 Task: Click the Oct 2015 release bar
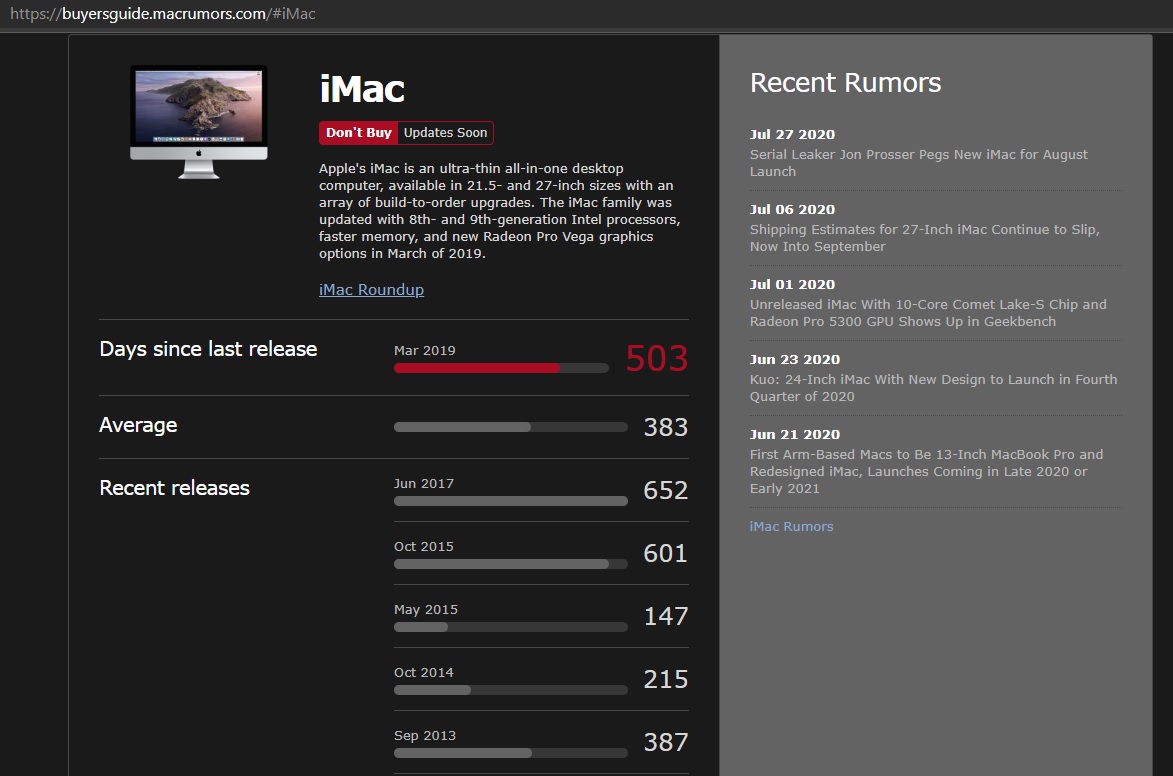point(511,564)
